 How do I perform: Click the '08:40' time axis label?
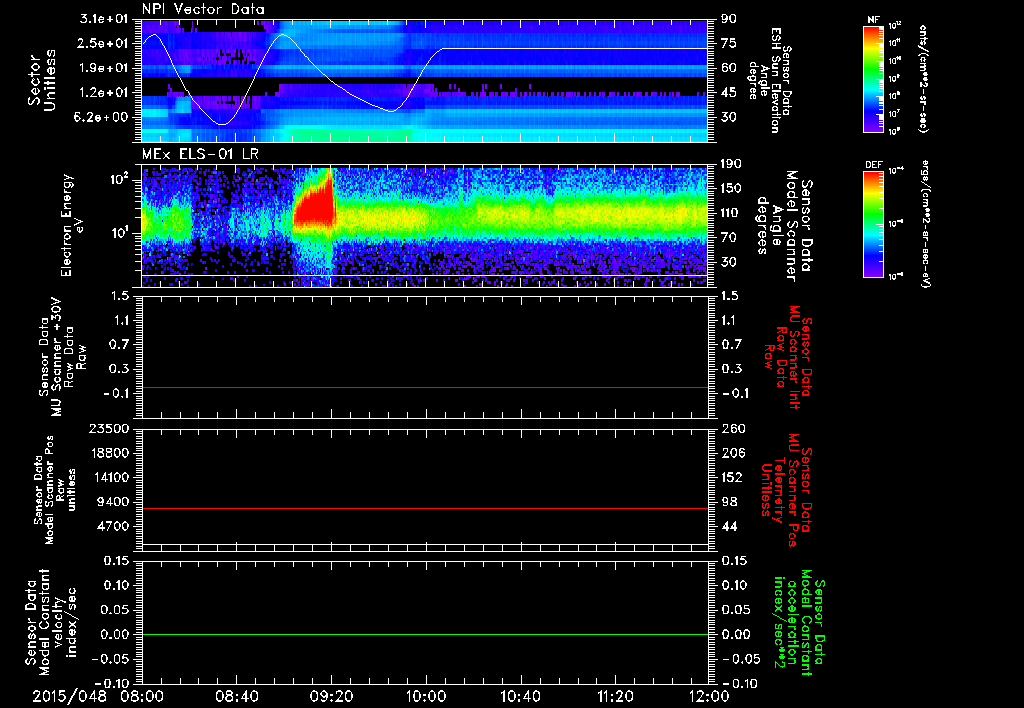point(236,696)
